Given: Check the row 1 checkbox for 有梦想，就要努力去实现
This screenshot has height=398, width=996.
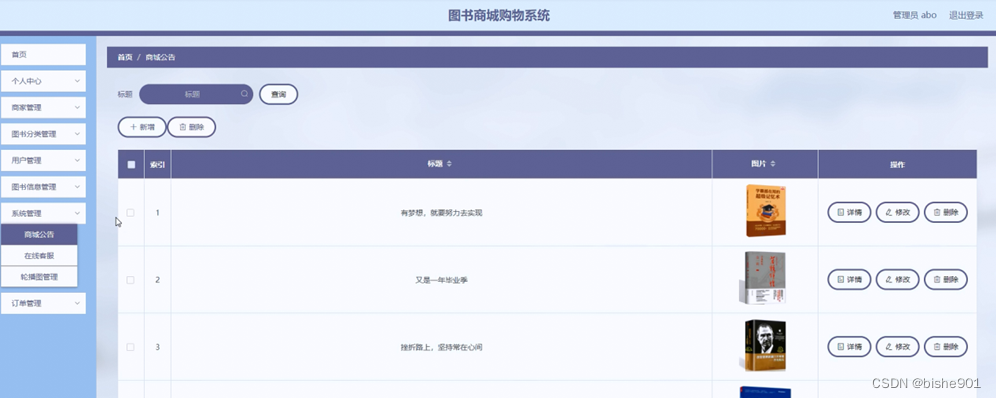Looking at the screenshot, I should [x=130, y=213].
